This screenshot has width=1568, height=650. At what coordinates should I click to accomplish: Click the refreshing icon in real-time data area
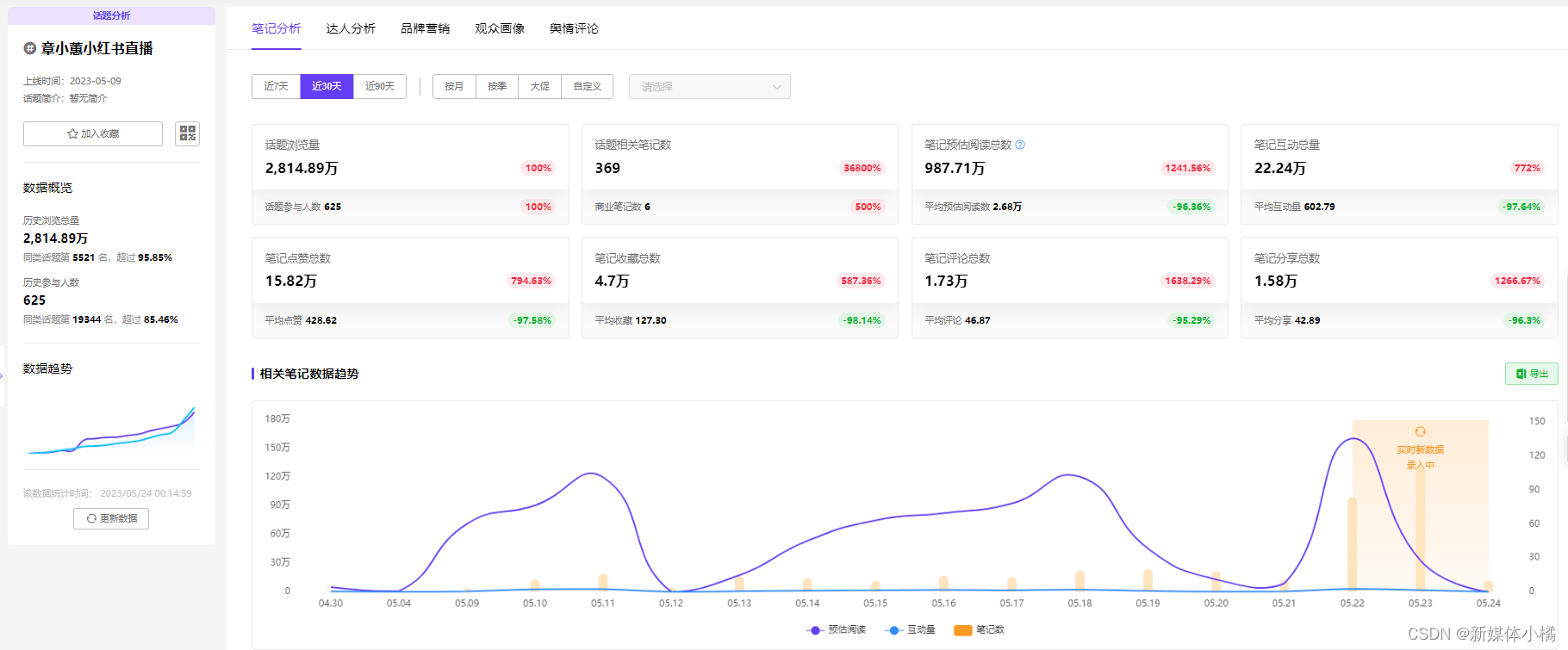pyautogui.click(x=1420, y=431)
